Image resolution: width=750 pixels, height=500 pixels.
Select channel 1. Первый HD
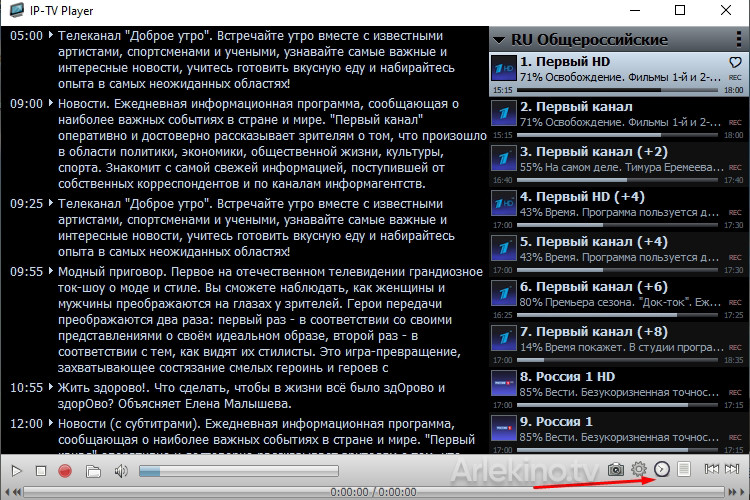coord(618,75)
